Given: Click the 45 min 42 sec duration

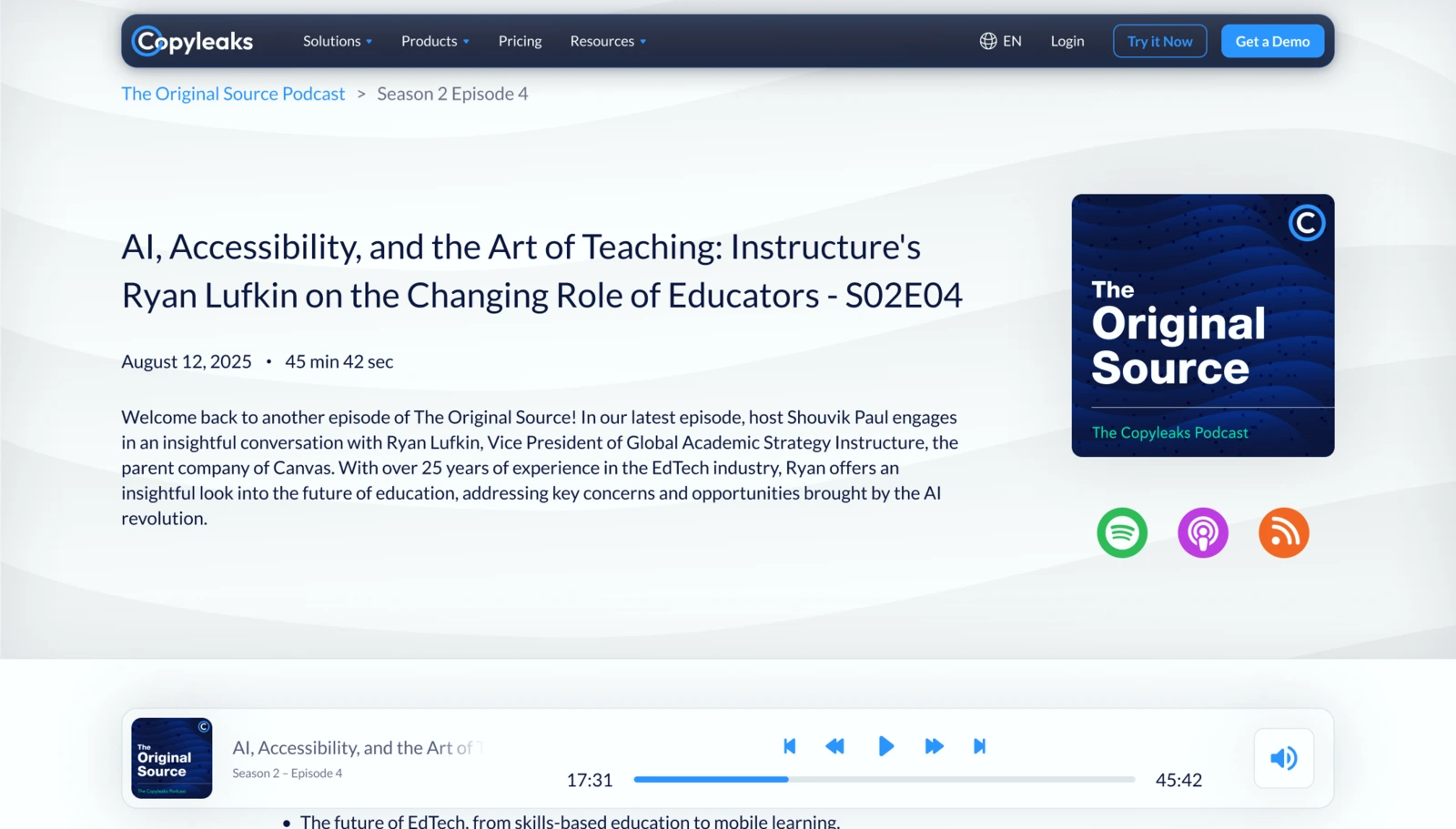Looking at the screenshot, I should click(339, 361).
